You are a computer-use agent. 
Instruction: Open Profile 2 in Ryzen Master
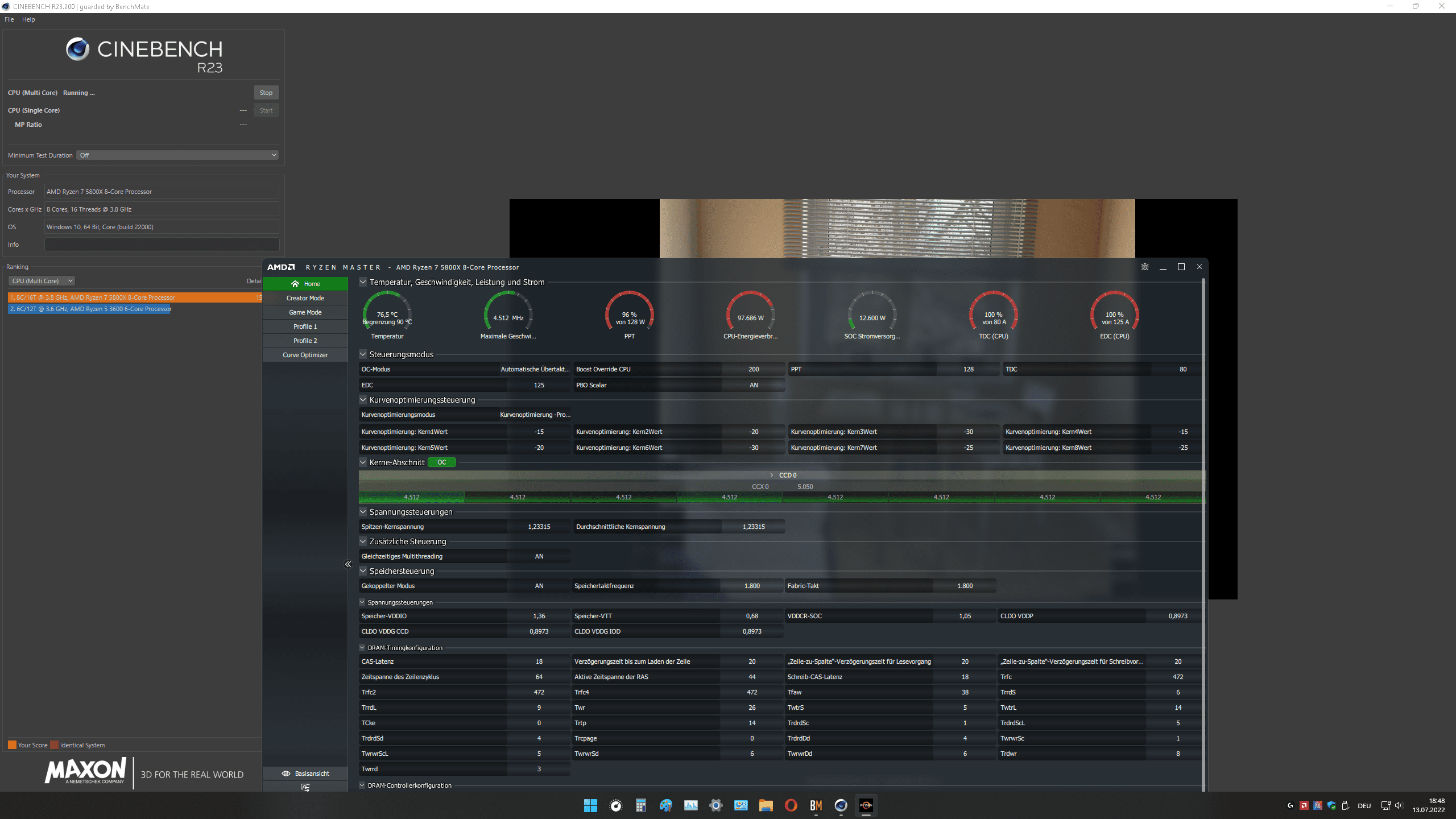click(305, 341)
